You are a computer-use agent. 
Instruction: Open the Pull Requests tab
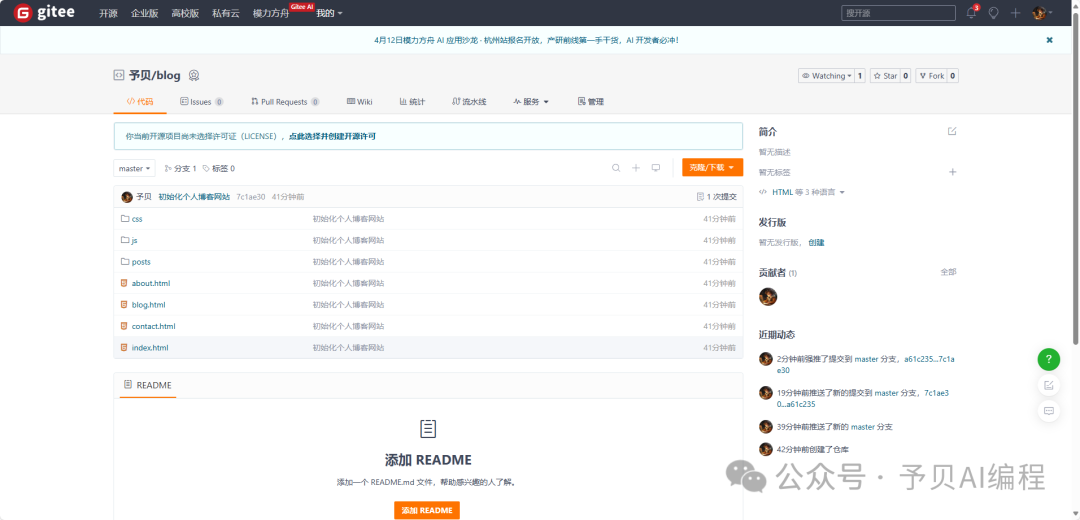(284, 102)
